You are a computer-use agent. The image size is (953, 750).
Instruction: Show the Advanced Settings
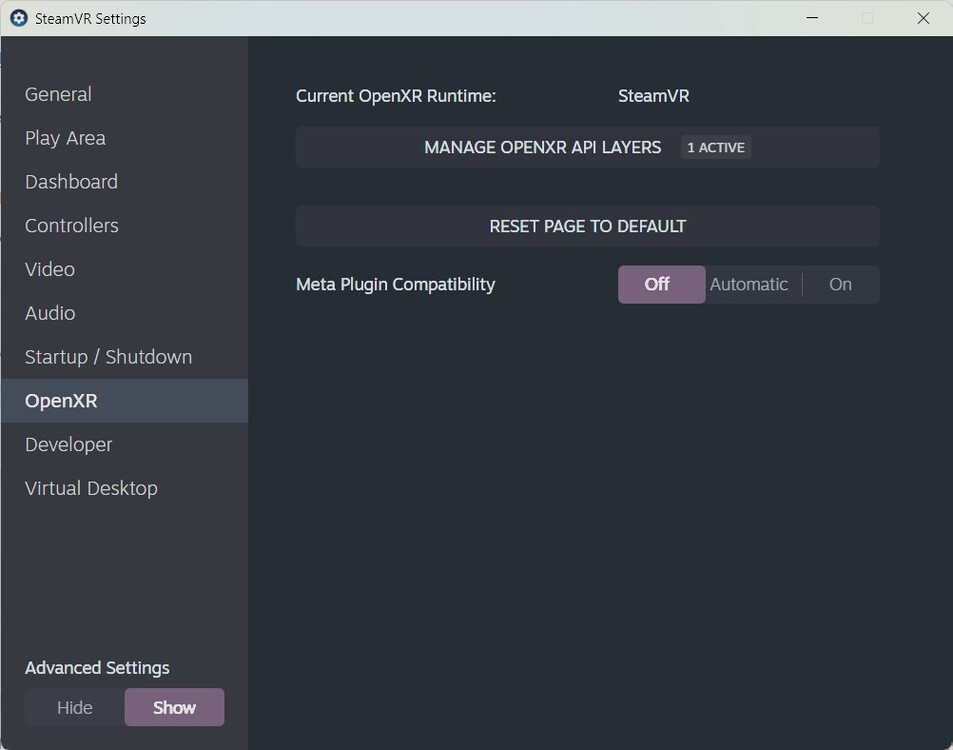tap(174, 707)
